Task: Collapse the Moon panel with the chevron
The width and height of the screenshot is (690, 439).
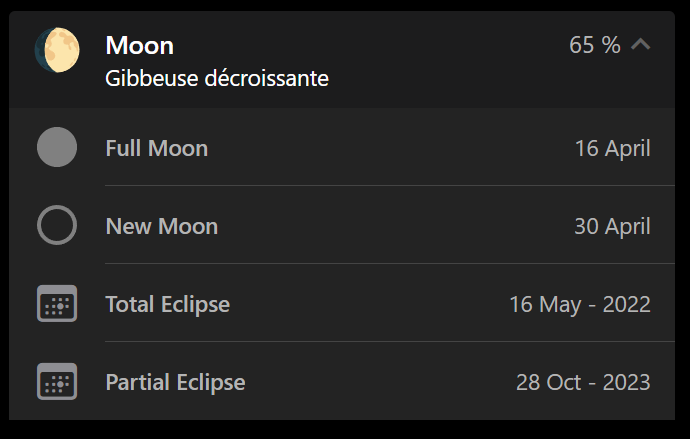Action: pyautogui.click(x=642, y=45)
